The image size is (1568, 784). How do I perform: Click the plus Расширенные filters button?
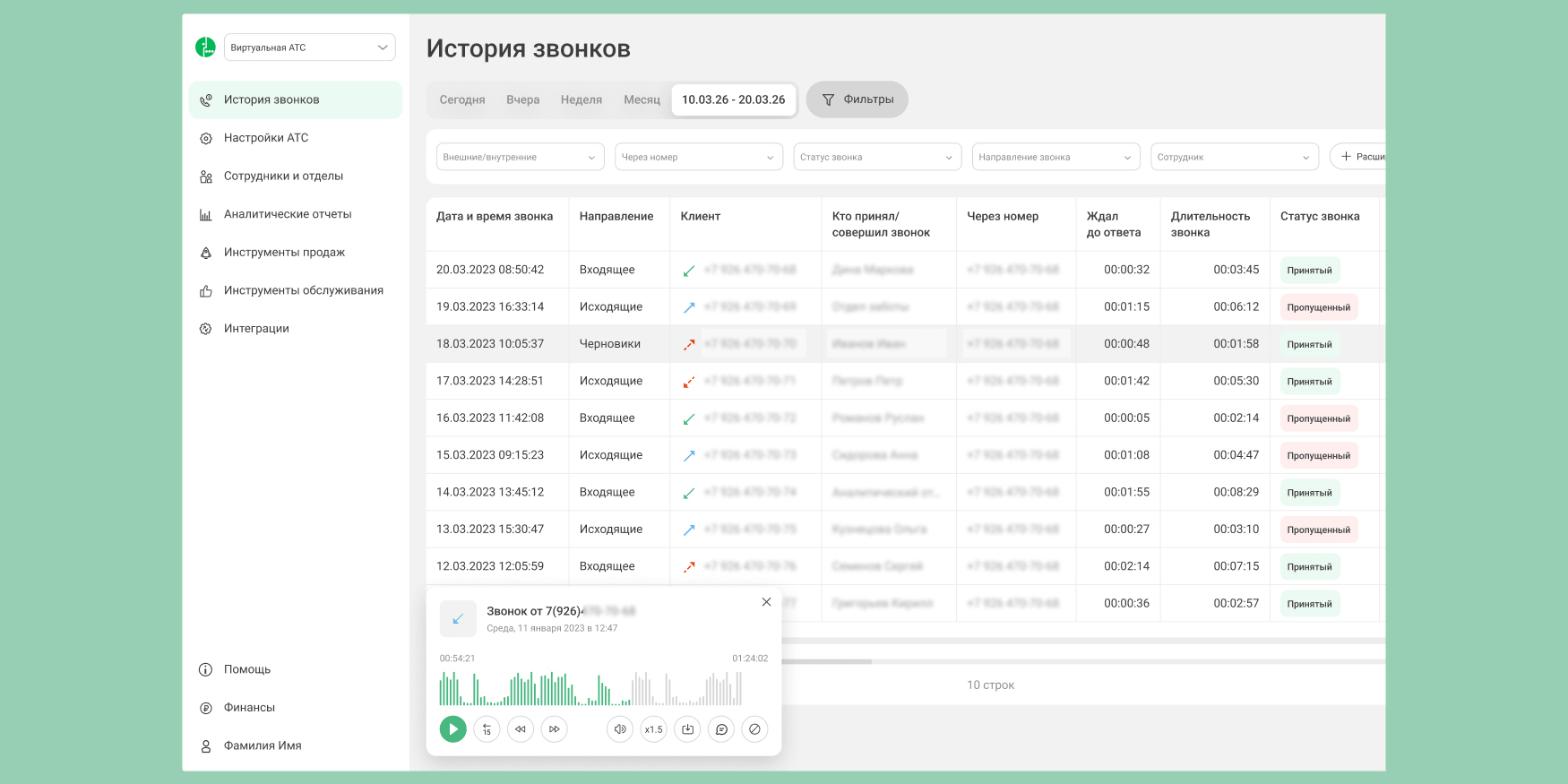1358,157
